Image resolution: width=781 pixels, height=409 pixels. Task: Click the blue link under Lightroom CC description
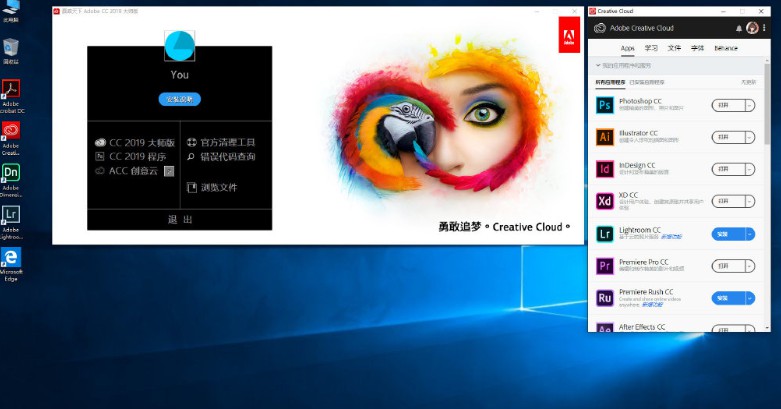click(671, 237)
